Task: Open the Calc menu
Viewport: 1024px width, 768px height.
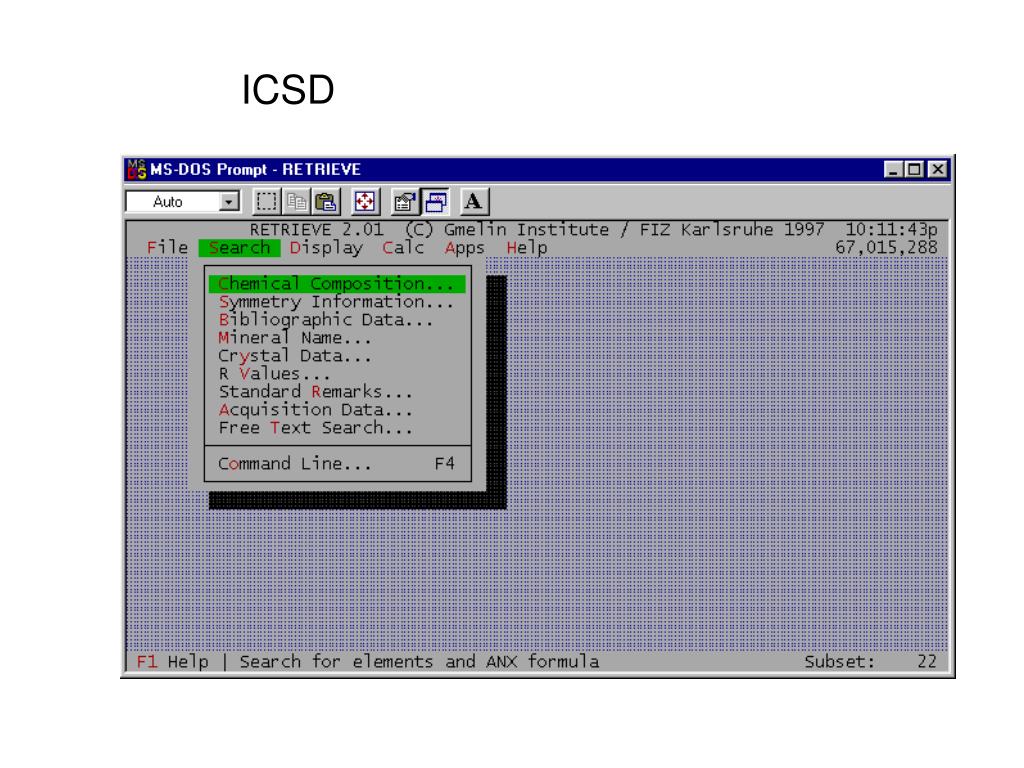Action: (403, 248)
